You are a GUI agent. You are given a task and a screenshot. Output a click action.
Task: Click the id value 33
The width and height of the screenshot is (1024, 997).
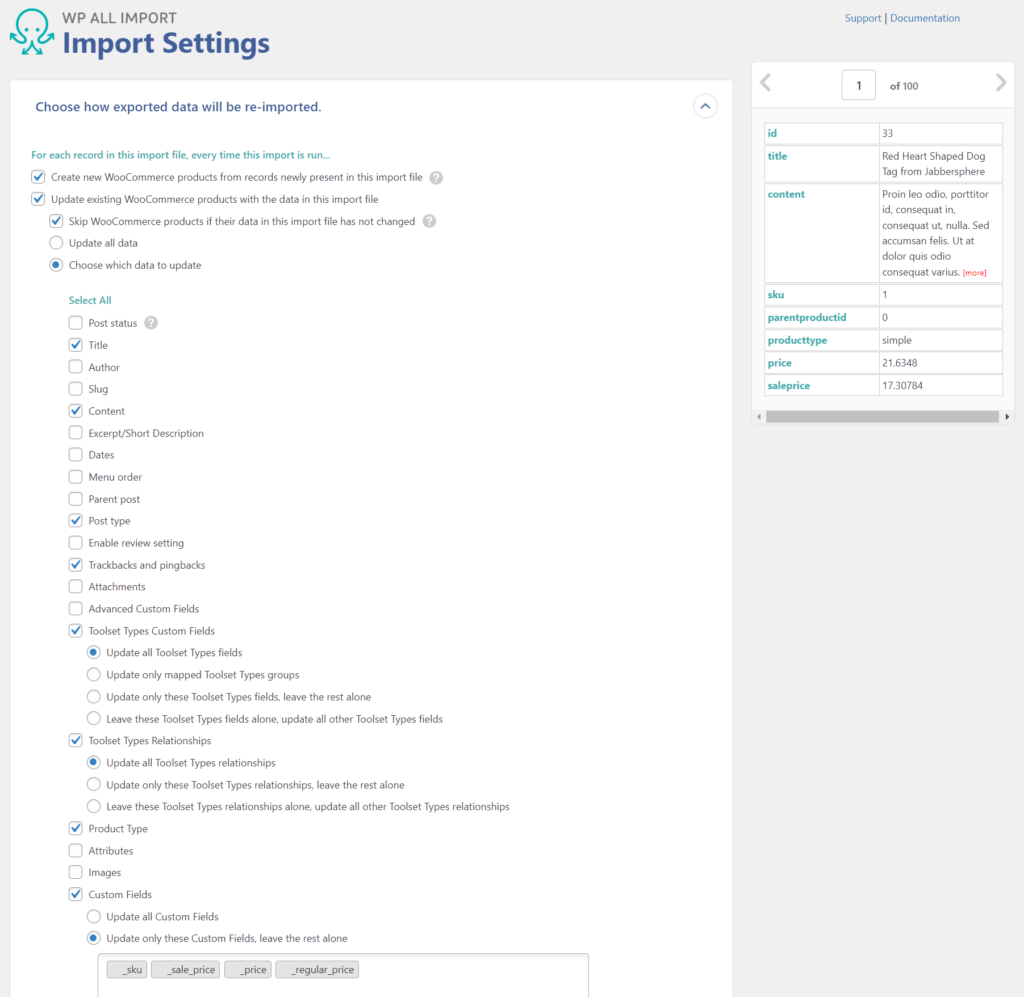point(888,133)
